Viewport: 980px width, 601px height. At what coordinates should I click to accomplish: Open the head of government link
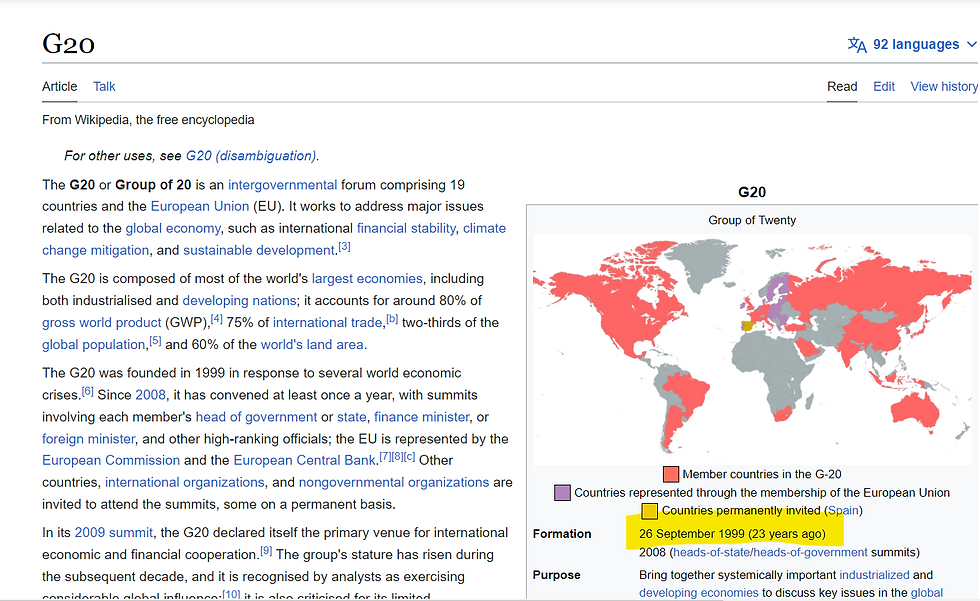pyautogui.click(x=256, y=417)
